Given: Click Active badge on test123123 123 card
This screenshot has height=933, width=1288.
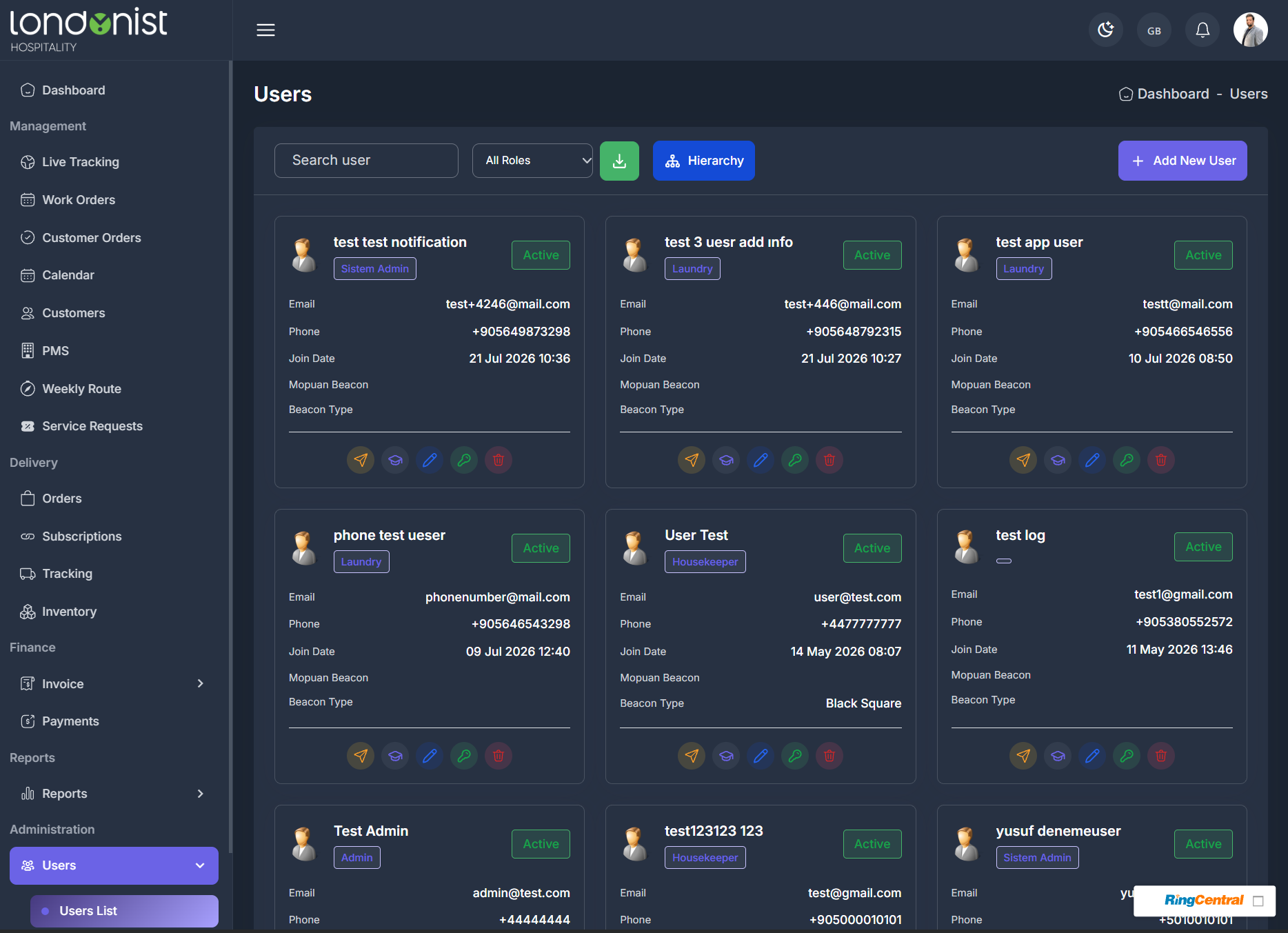Looking at the screenshot, I should pos(872,844).
